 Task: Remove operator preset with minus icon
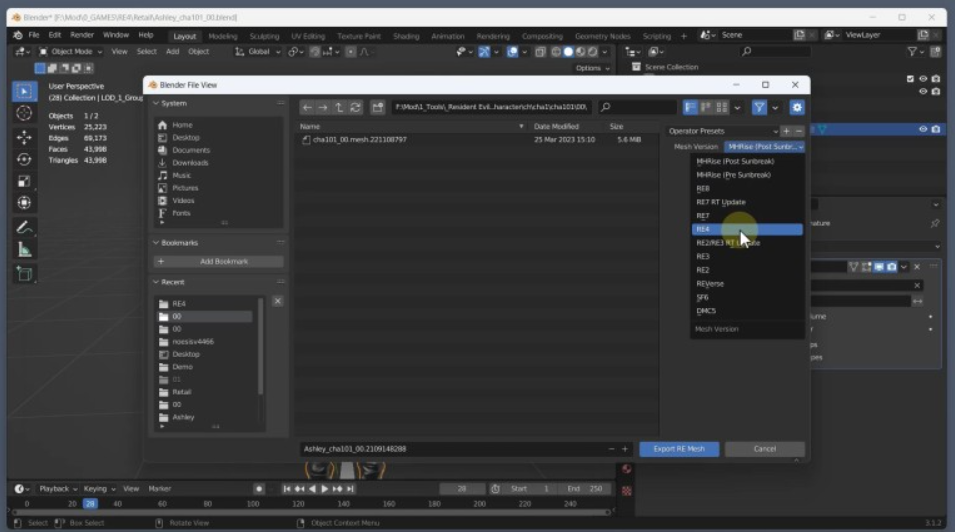click(798, 131)
